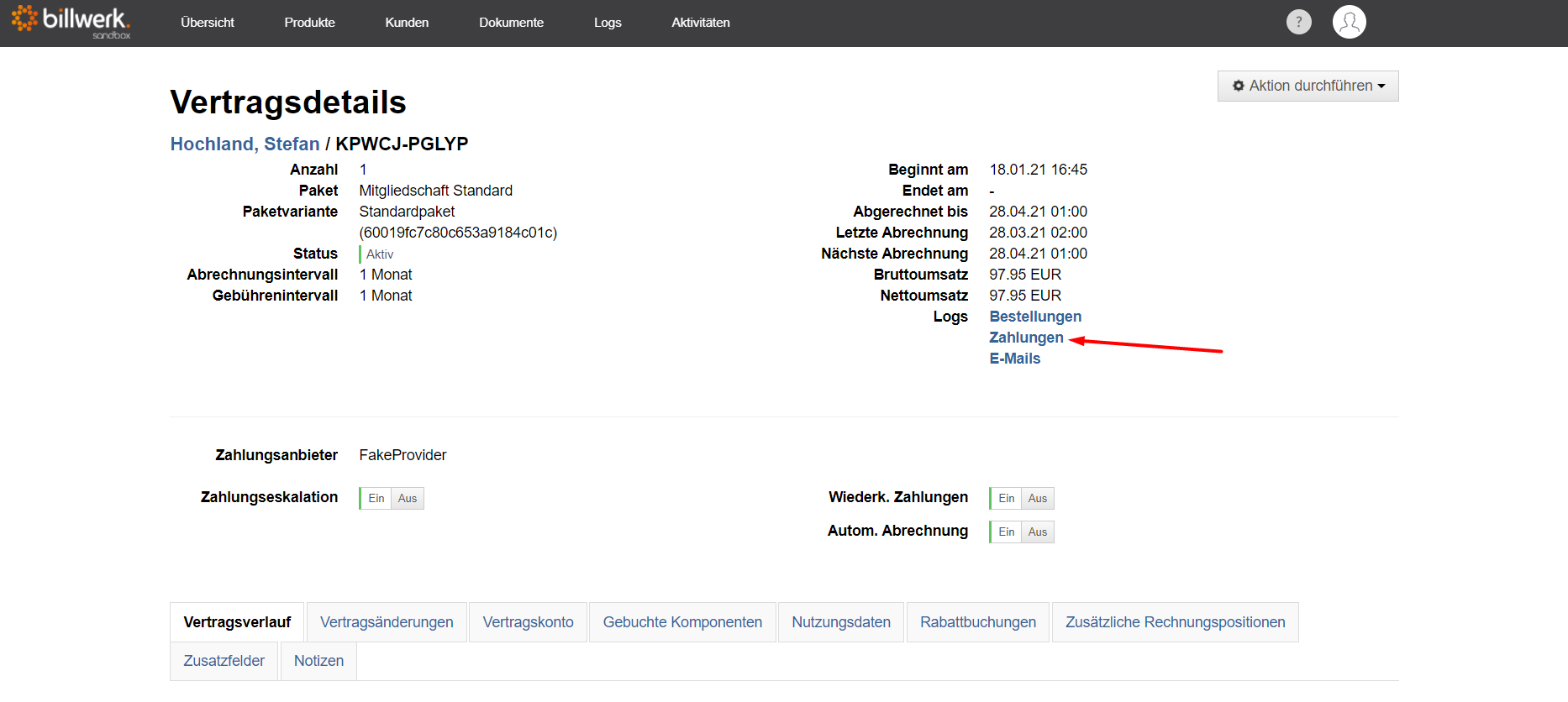This screenshot has height=702, width=1568.
Task: Open the user profile avatar icon
Action: (1349, 22)
